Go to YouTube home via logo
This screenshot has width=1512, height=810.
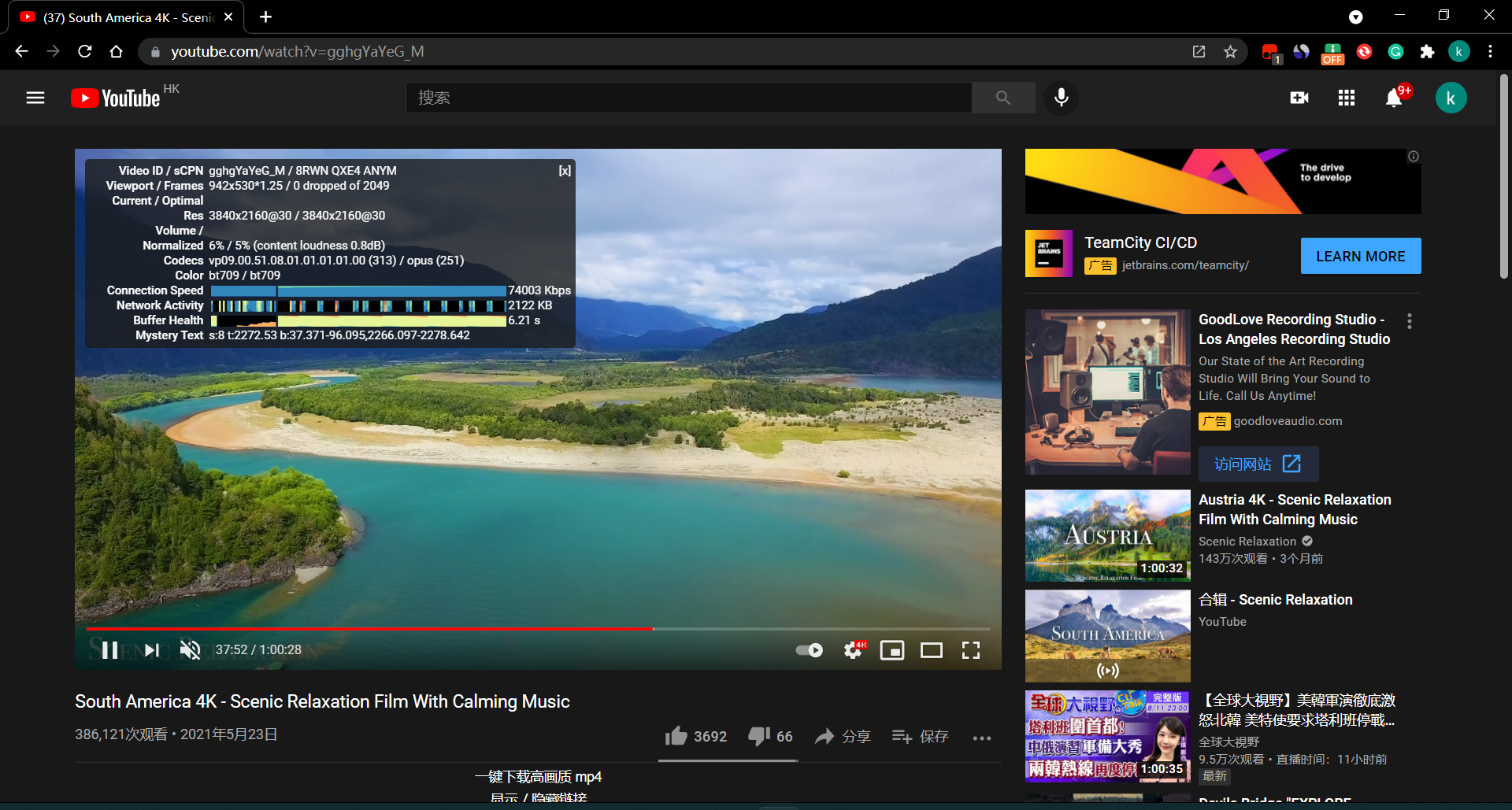116,98
